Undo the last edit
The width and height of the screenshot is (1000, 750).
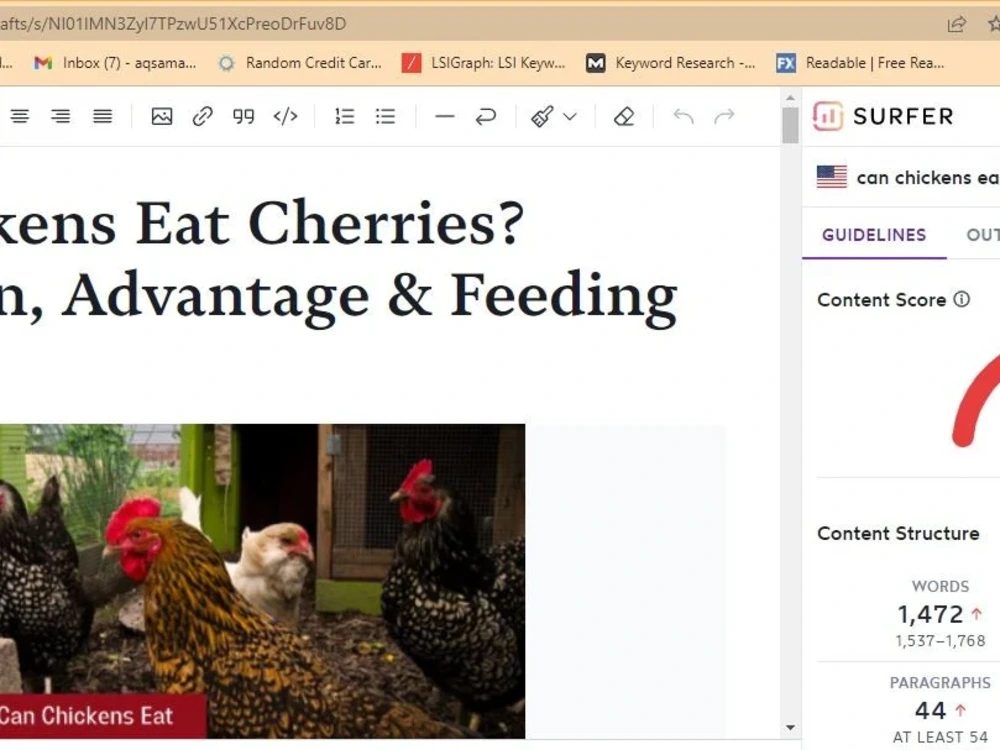click(x=684, y=116)
